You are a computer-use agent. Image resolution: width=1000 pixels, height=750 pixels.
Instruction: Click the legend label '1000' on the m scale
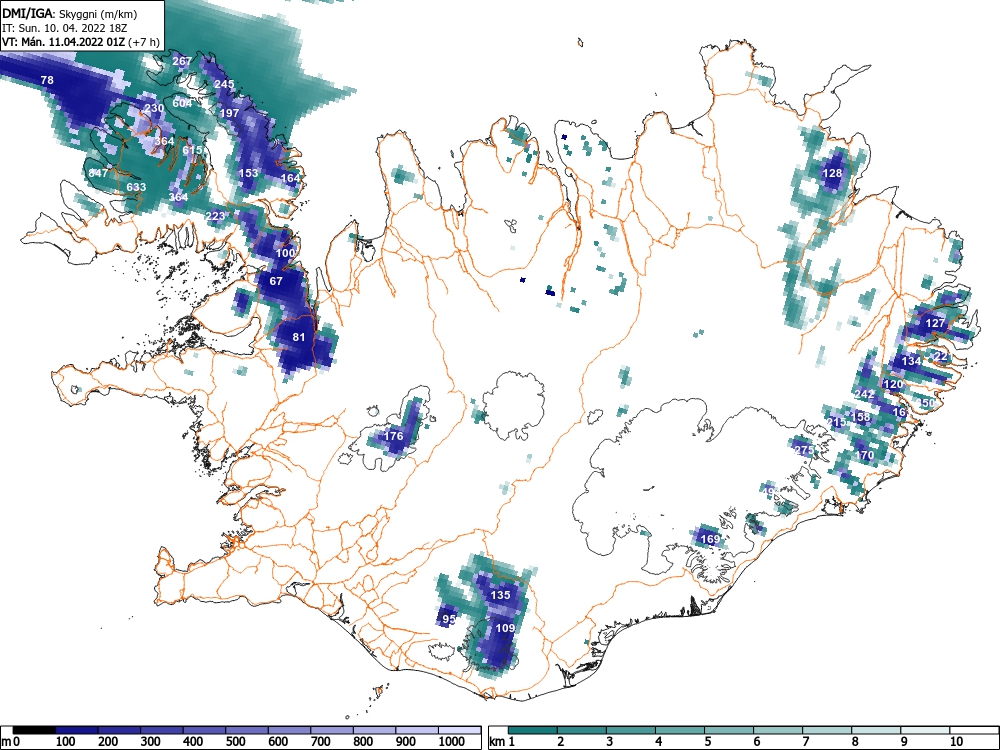pos(452,742)
